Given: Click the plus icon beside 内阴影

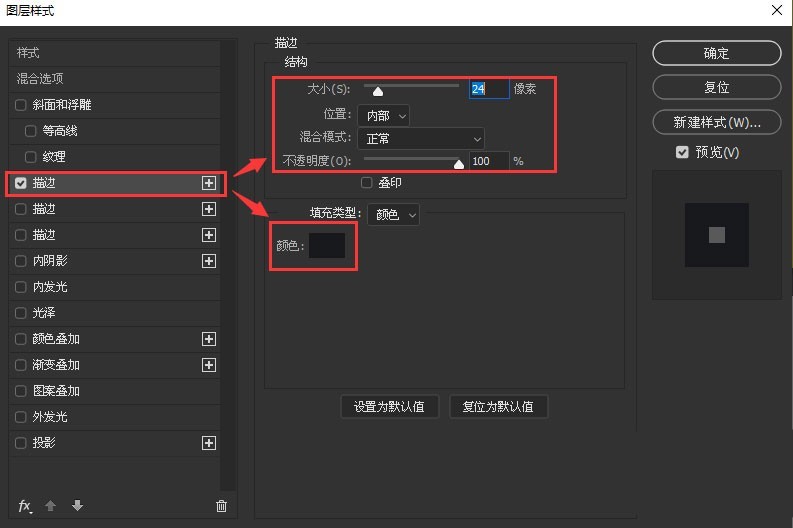Looking at the screenshot, I should (x=209, y=261).
